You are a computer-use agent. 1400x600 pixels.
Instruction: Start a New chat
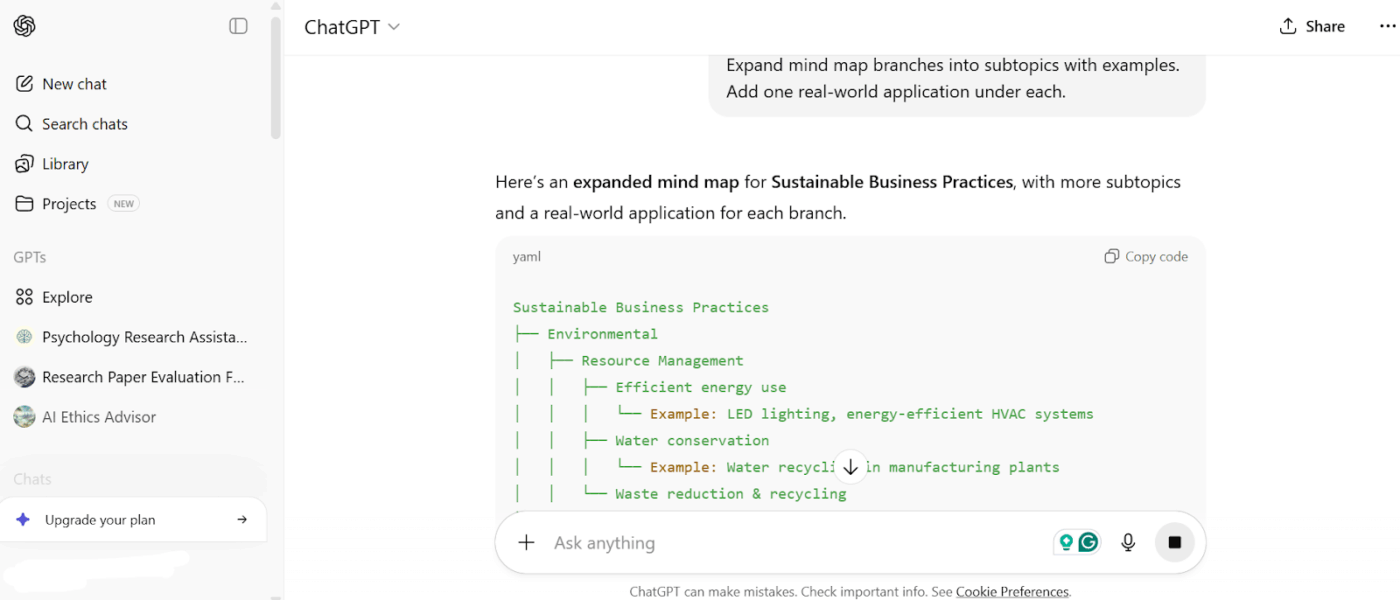[74, 84]
